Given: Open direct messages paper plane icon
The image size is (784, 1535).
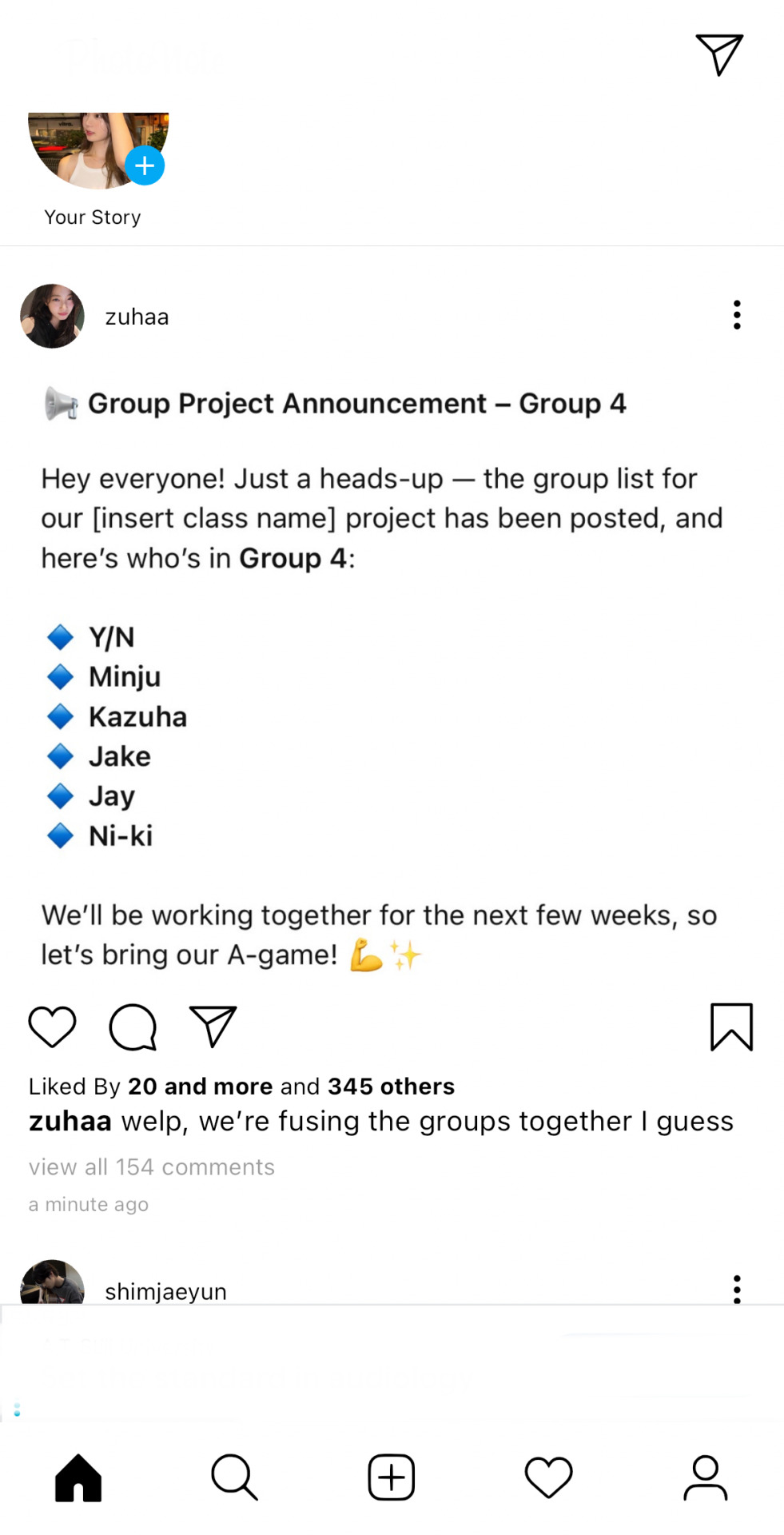Looking at the screenshot, I should (719, 54).
